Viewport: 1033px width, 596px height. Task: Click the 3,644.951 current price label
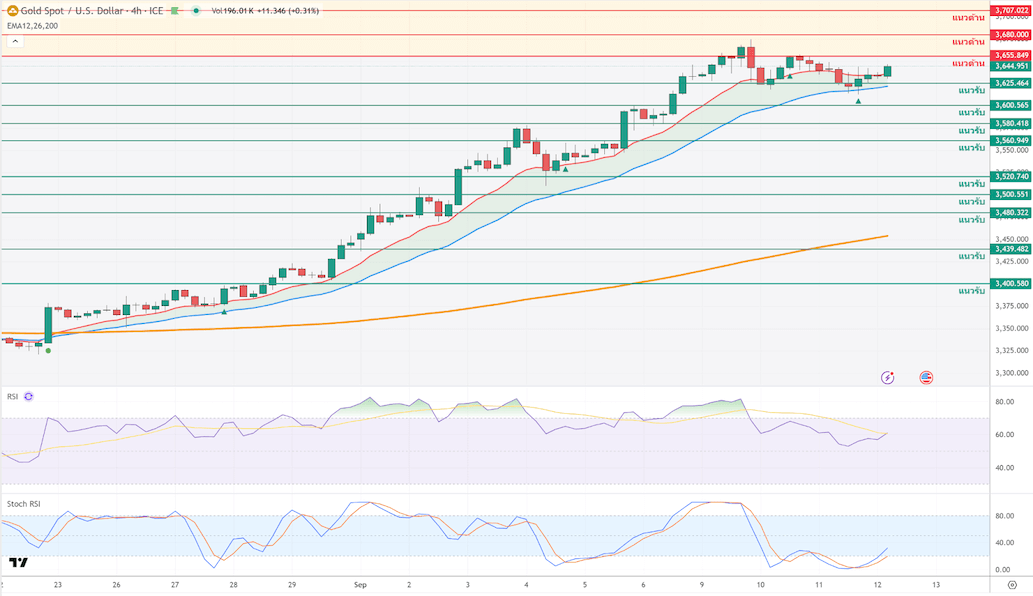pos(1011,66)
